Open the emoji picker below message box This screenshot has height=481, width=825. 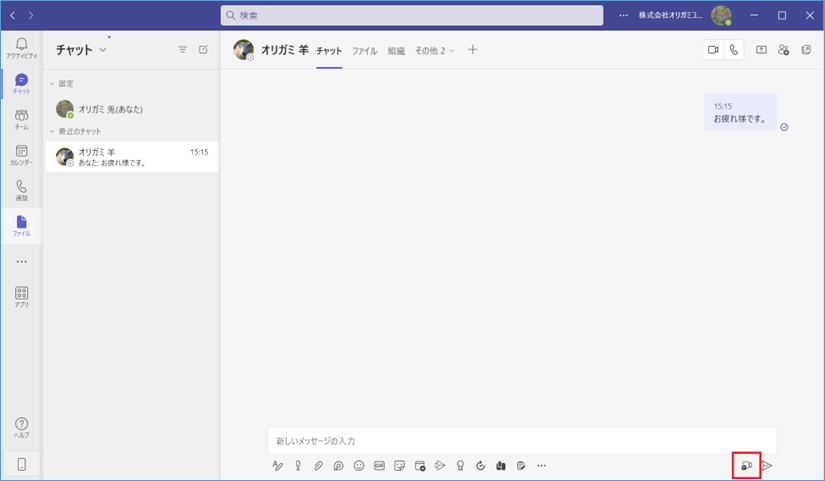pyautogui.click(x=359, y=465)
